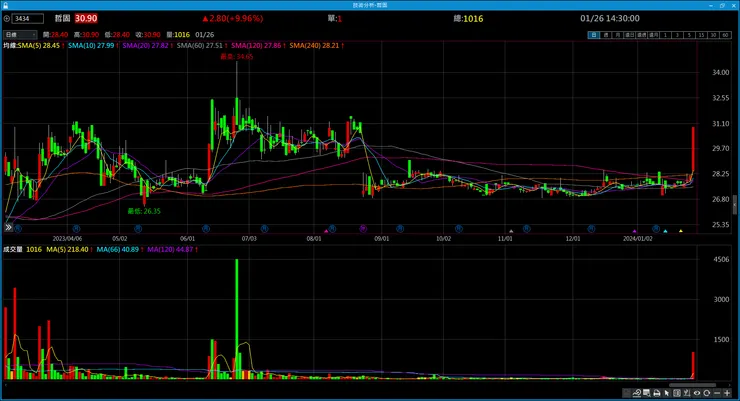The width and height of the screenshot is (740, 401).
Task: Select the 60-minute timeframe button
Action: (x=725, y=35)
